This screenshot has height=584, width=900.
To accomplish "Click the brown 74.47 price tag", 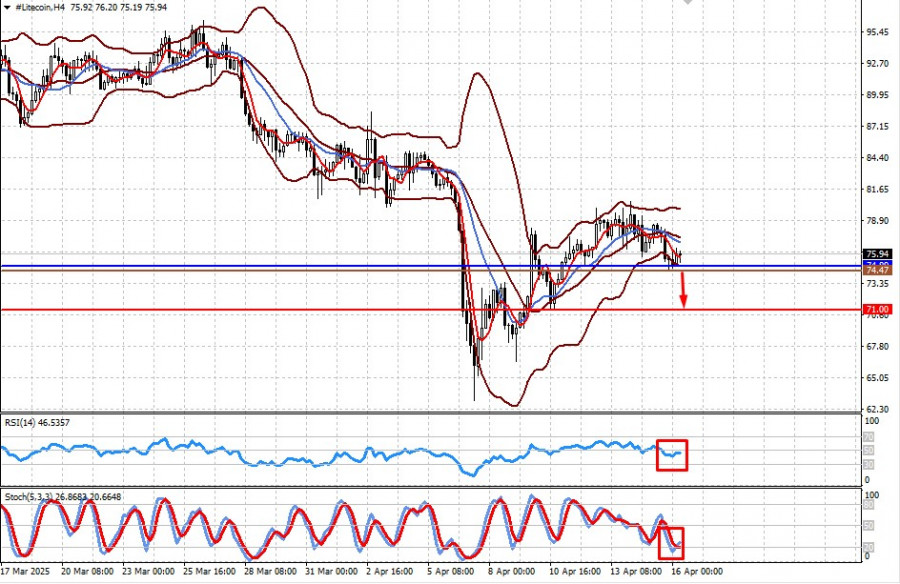I will 877,270.
